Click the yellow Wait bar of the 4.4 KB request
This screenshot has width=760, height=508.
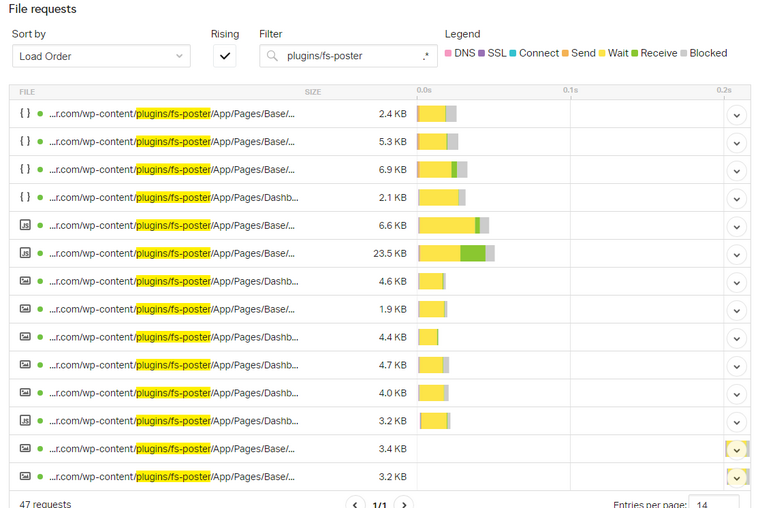(x=428, y=338)
